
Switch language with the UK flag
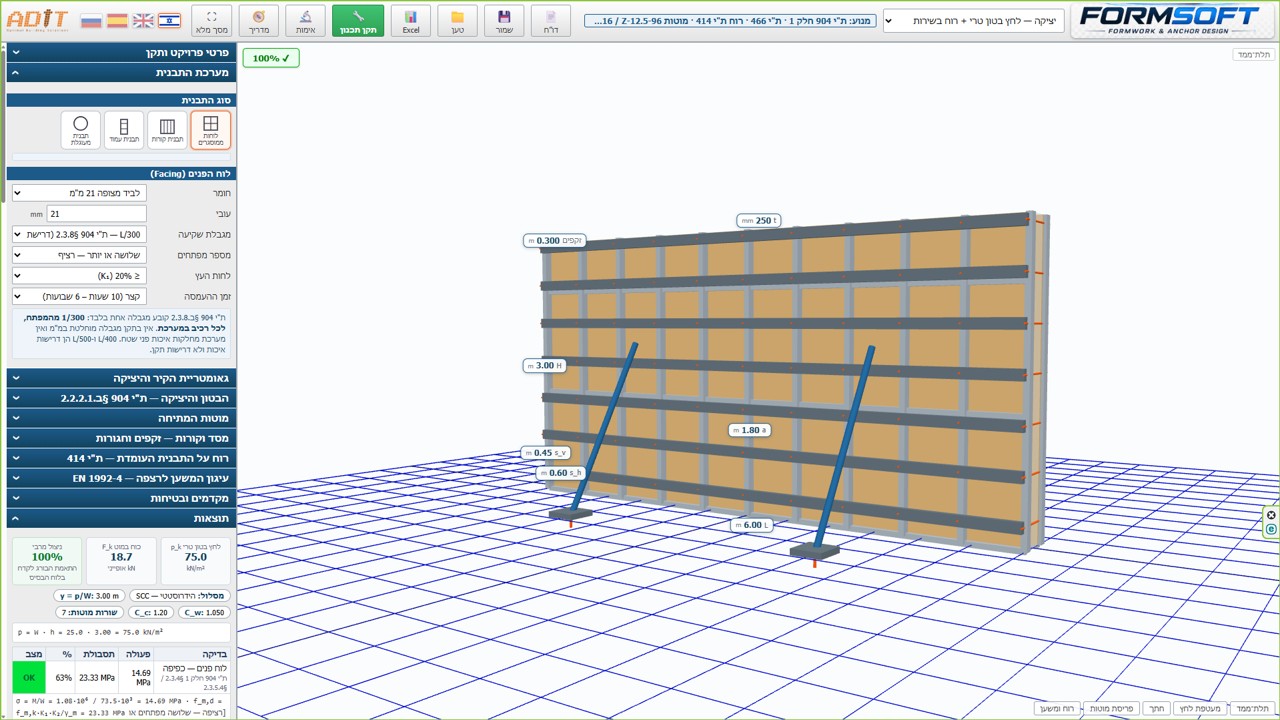[x=143, y=20]
